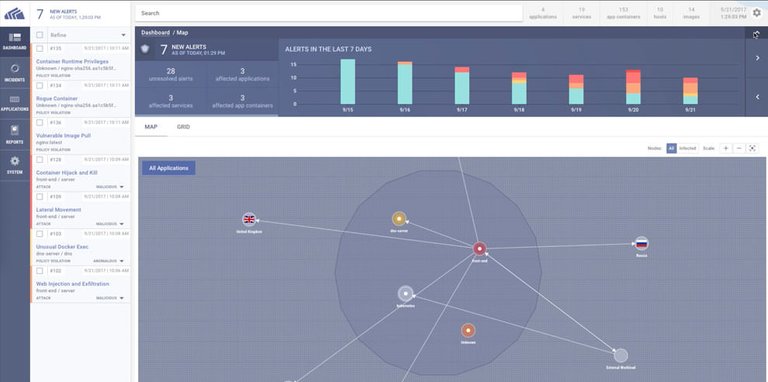Zoom in the map with plus button
This screenshot has width=768, height=382.
pyautogui.click(x=726, y=148)
